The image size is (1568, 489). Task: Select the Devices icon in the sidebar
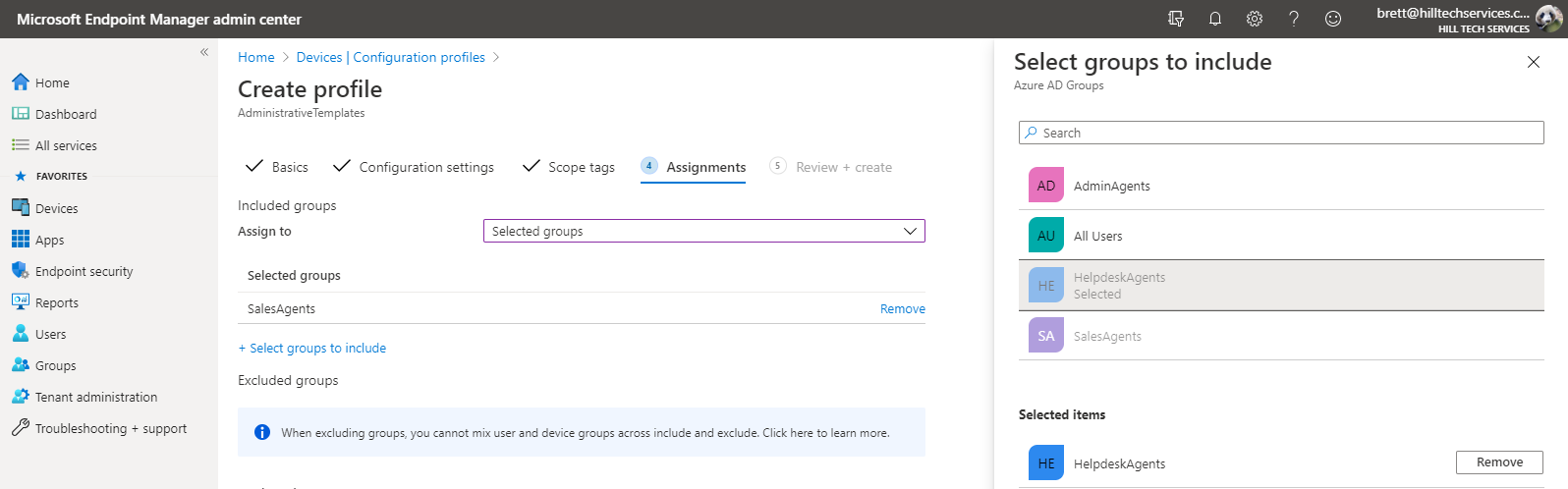21,208
